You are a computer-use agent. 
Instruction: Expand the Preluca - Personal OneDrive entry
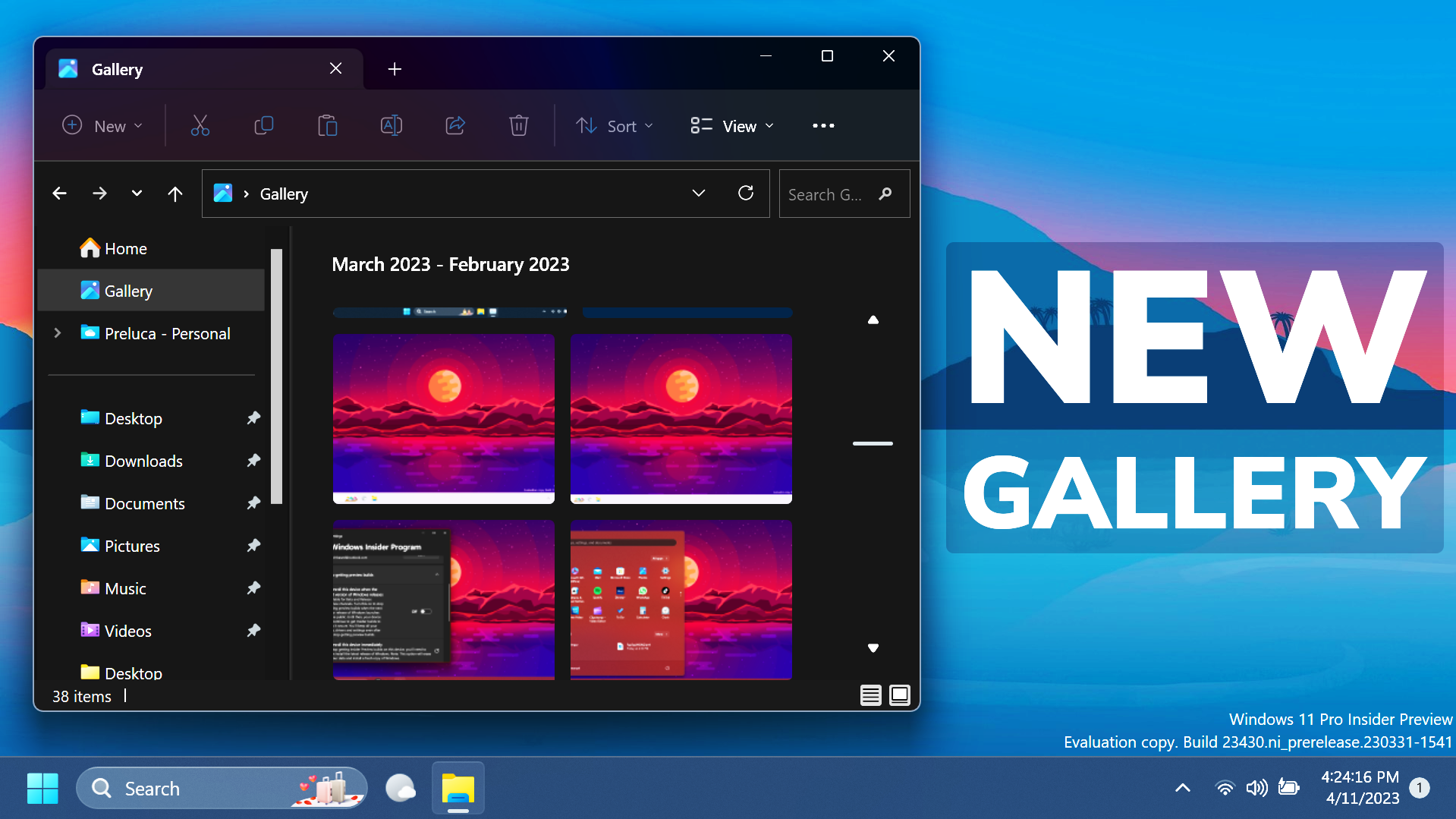pos(57,332)
